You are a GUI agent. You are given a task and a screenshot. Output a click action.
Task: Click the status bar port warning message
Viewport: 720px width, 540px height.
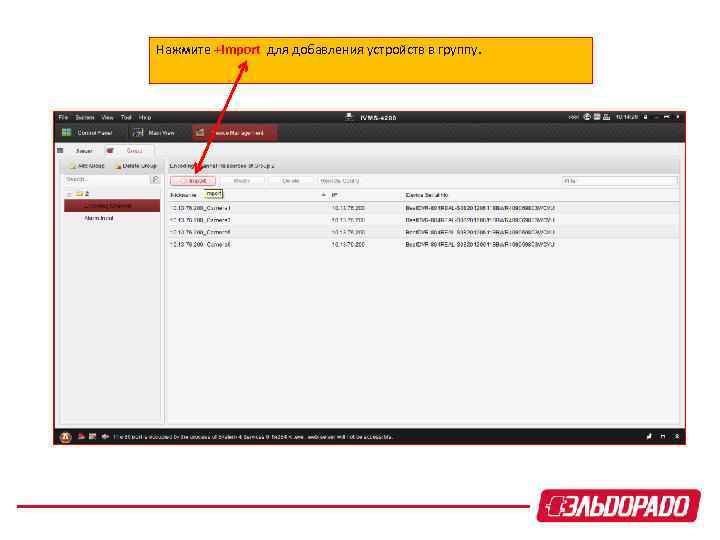(253, 437)
